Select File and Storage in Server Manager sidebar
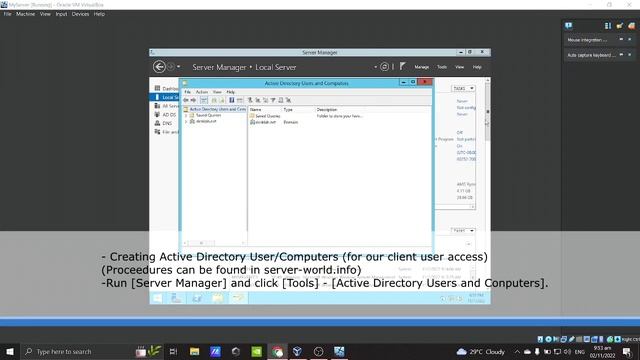Image resolution: width=640 pixels, height=360 pixels. click(x=167, y=132)
